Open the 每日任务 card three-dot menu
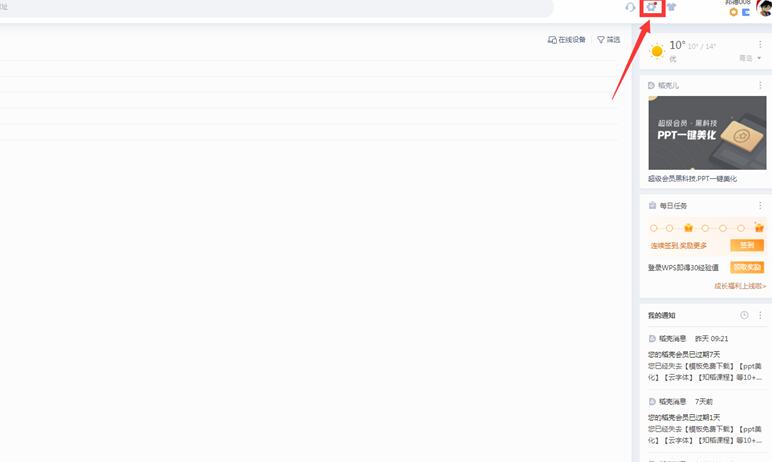The height and width of the screenshot is (462, 772). [x=760, y=205]
